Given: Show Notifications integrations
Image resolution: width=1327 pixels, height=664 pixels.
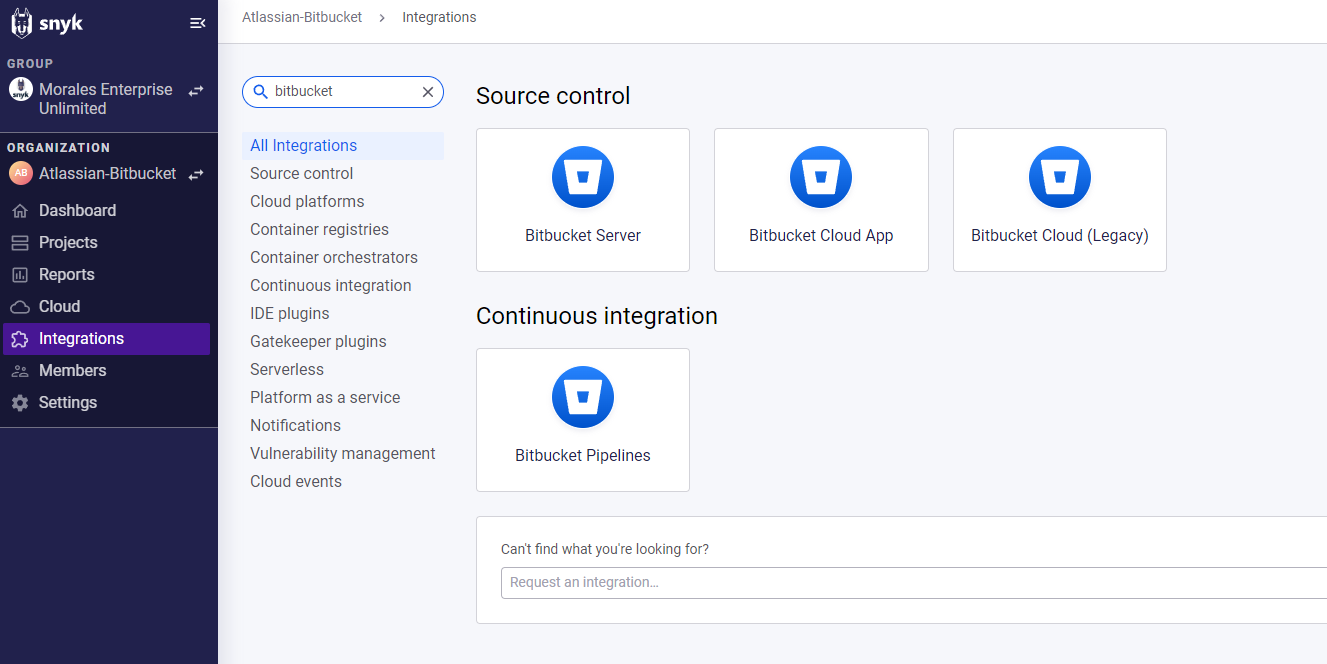Looking at the screenshot, I should pos(295,426).
